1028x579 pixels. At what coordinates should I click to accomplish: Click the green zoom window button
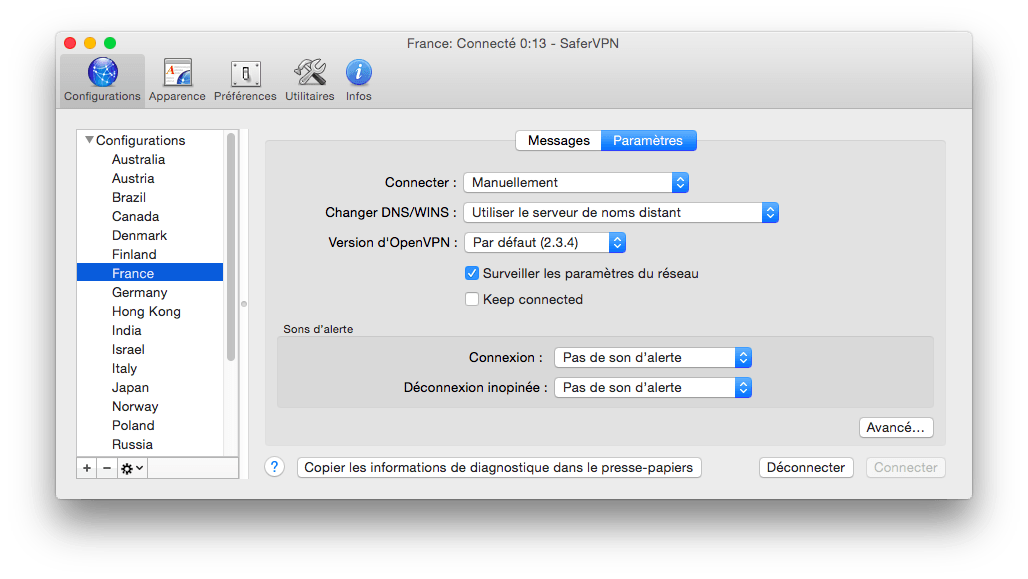click(110, 43)
